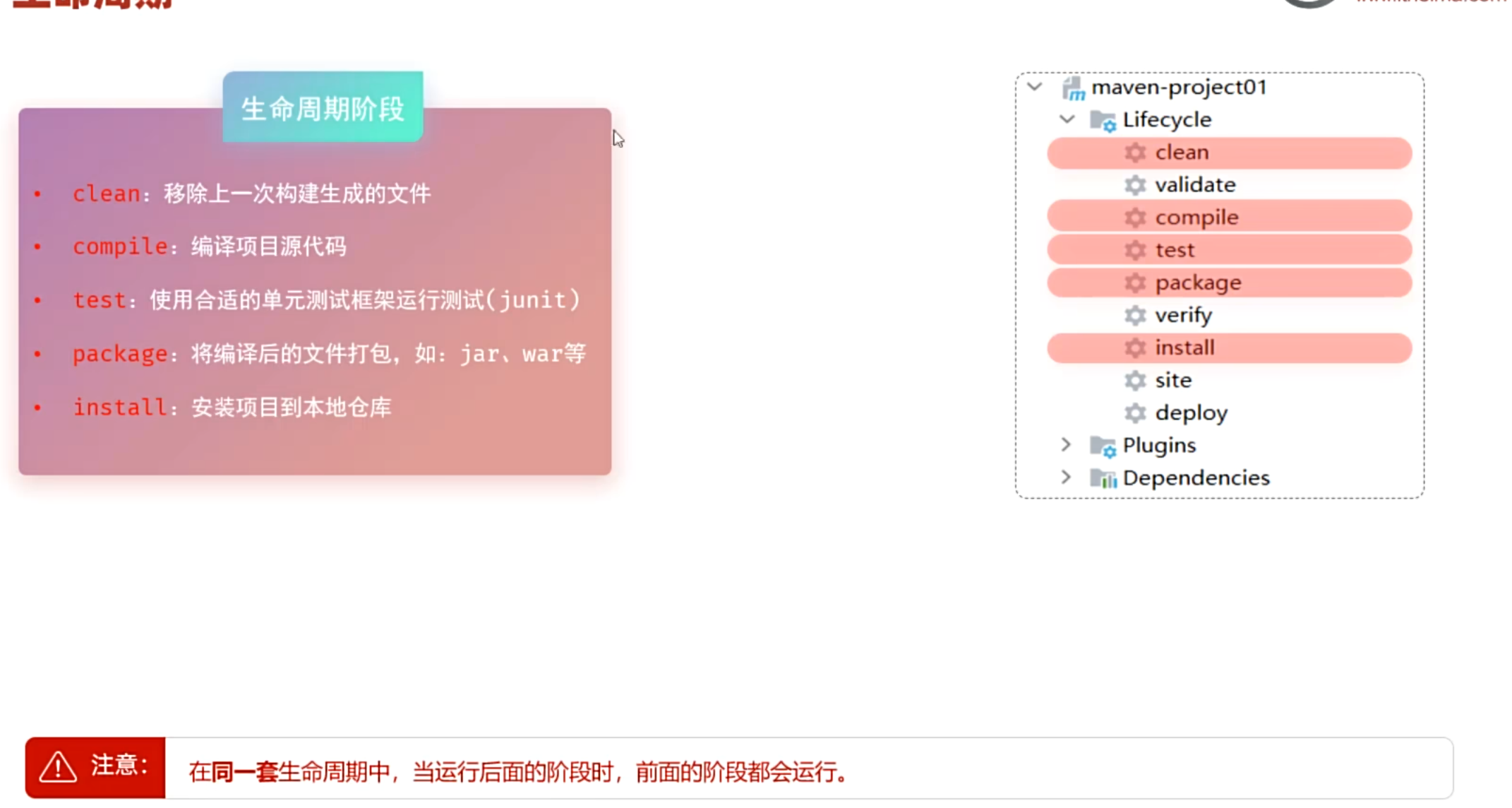Collapse the Lifecycle node chevron
Viewport: 1512px width, 808px height.
point(1067,119)
